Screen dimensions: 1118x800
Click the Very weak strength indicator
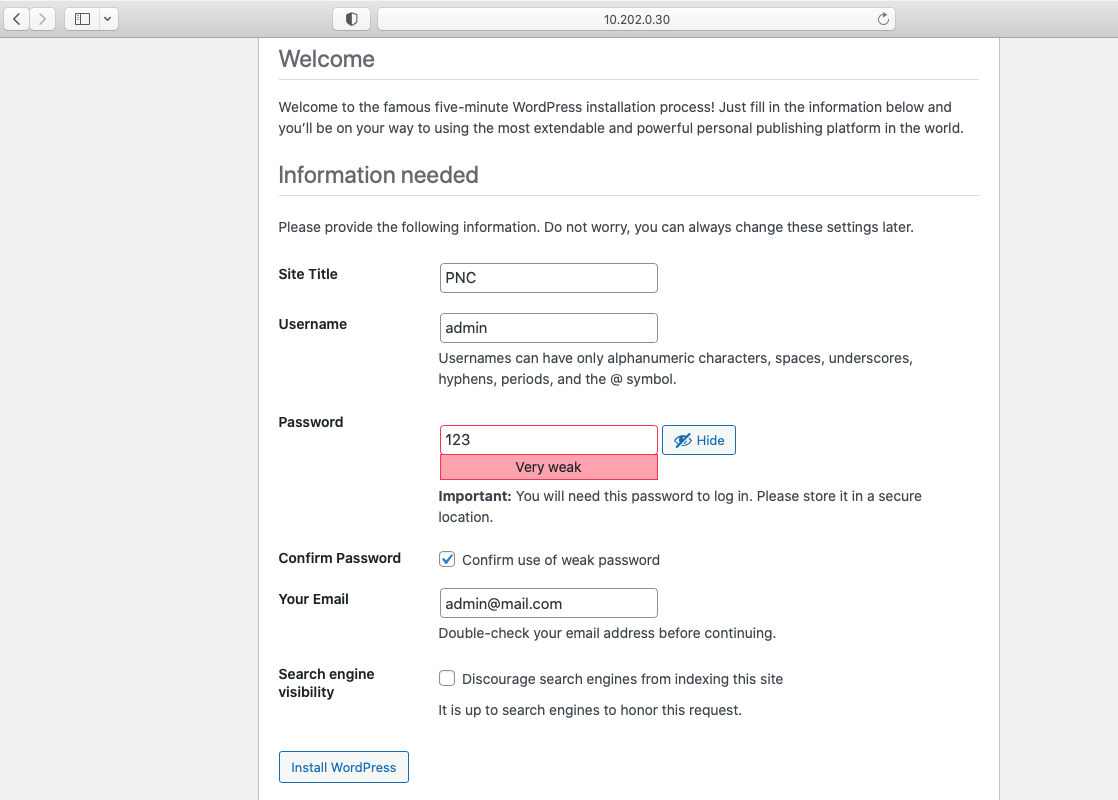(x=548, y=467)
